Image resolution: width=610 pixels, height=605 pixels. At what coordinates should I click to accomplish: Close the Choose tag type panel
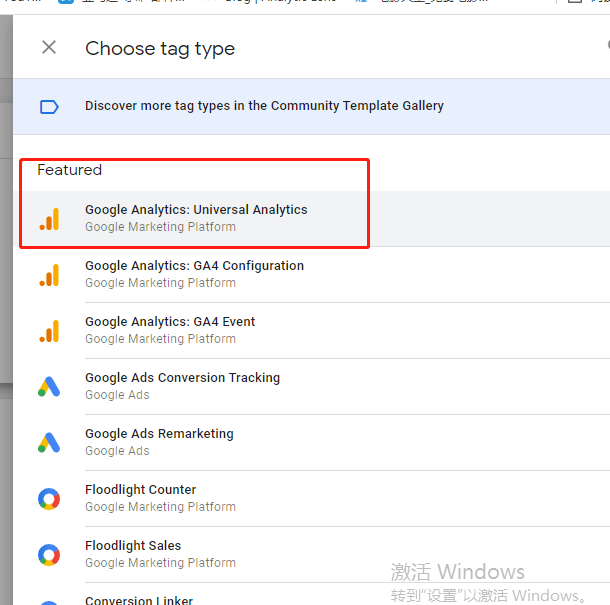(x=49, y=47)
